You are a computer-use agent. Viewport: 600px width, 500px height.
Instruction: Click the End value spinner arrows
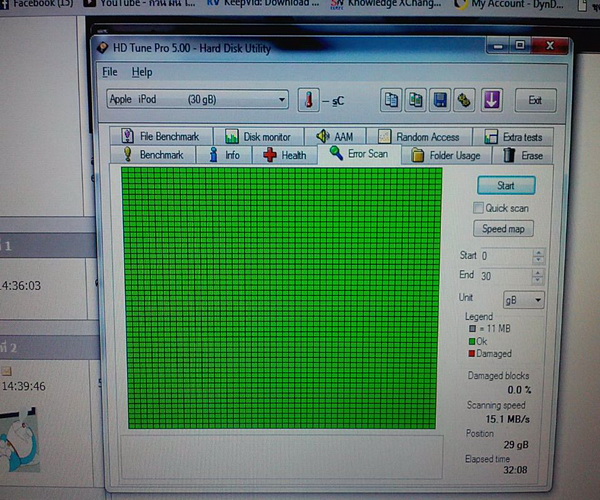539,276
